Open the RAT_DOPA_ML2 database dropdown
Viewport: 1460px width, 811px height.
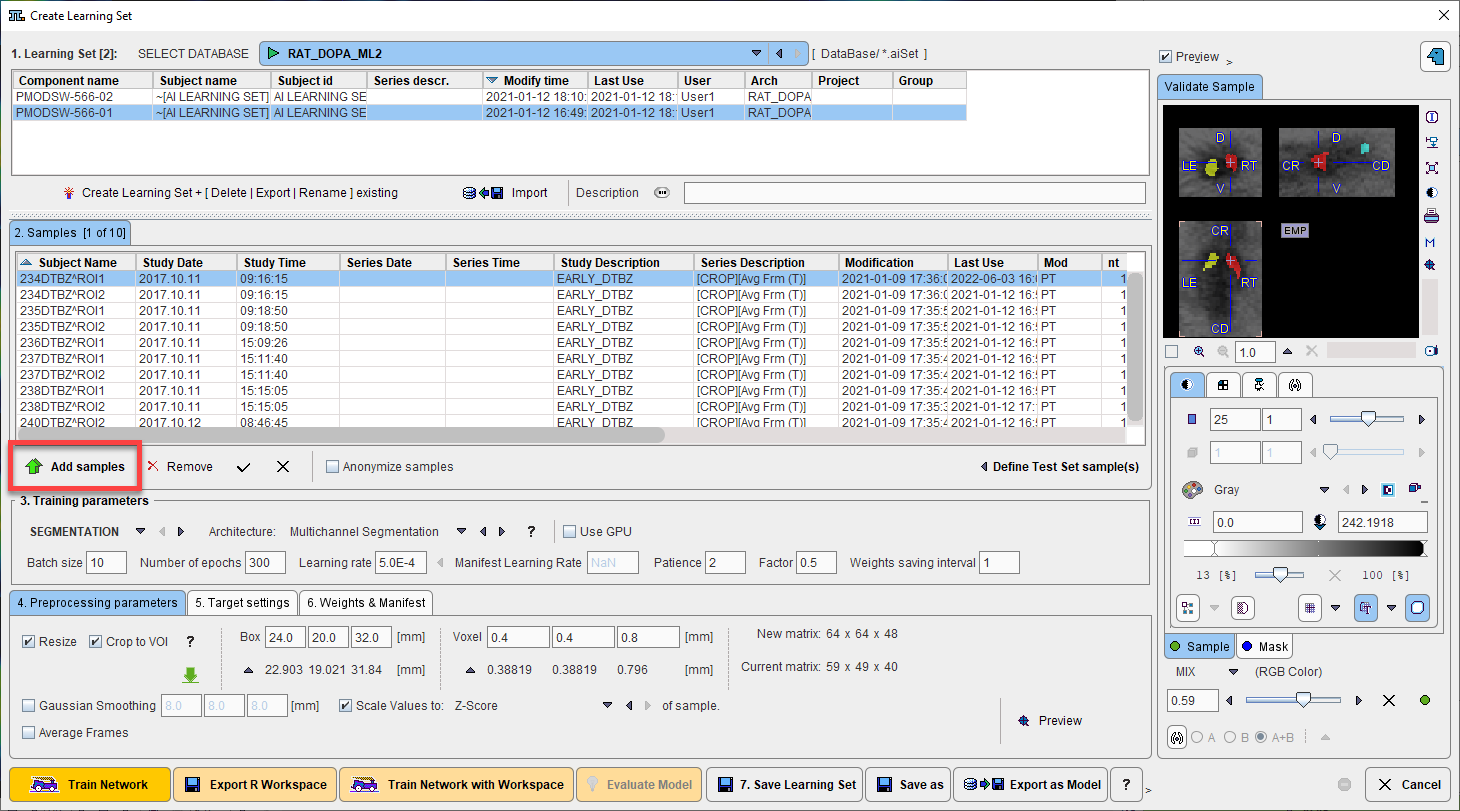[x=757, y=54]
